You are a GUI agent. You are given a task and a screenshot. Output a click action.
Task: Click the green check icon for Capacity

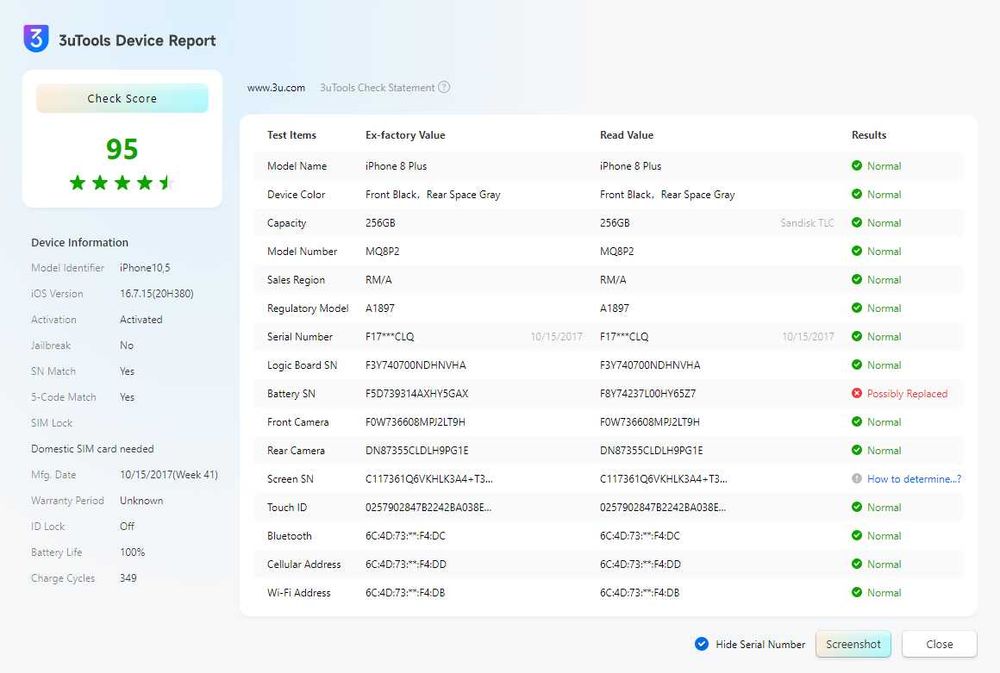pyautogui.click(x=857, y=223)
